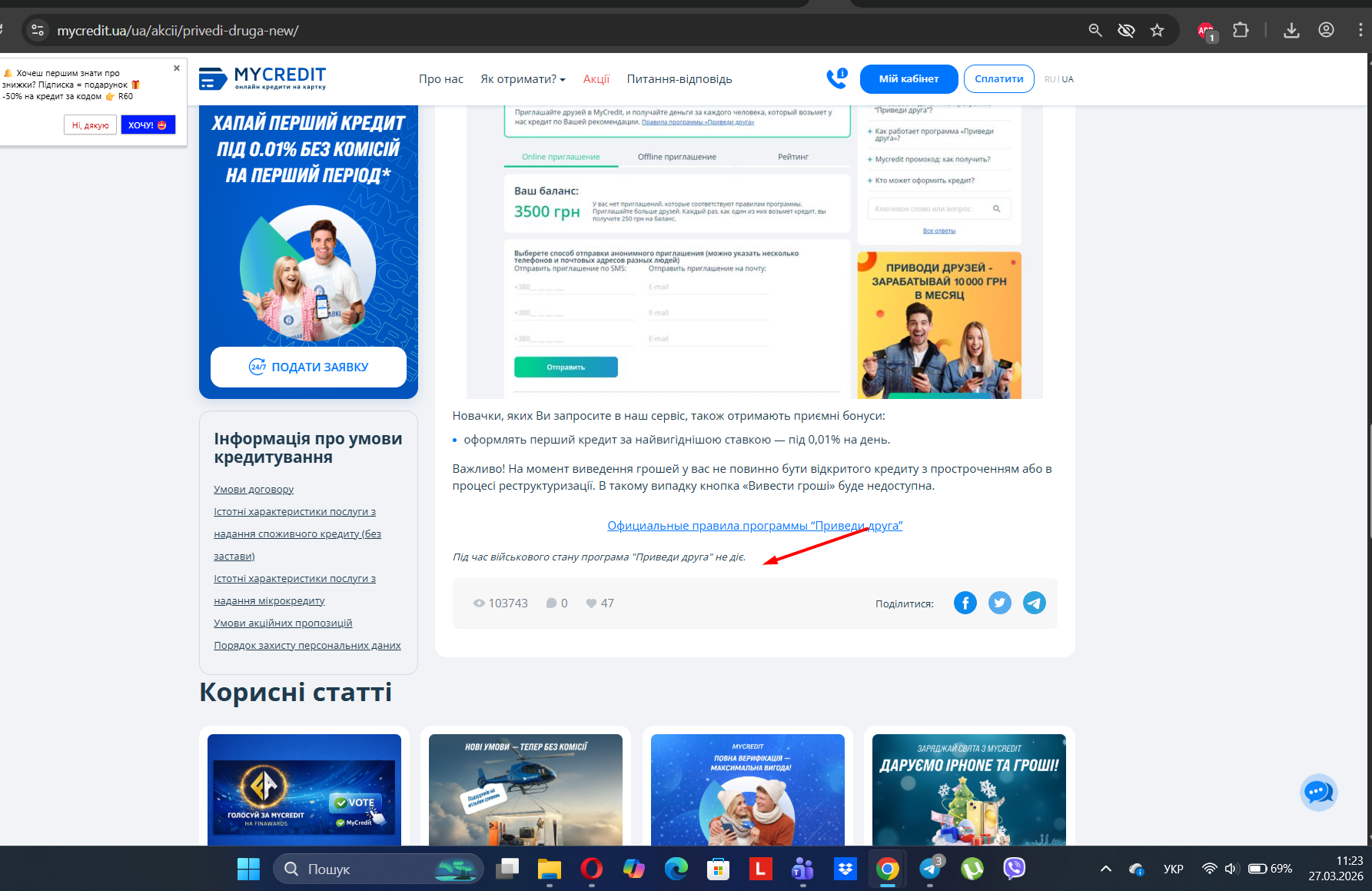Share the page on Telegram

[1035, 603]
